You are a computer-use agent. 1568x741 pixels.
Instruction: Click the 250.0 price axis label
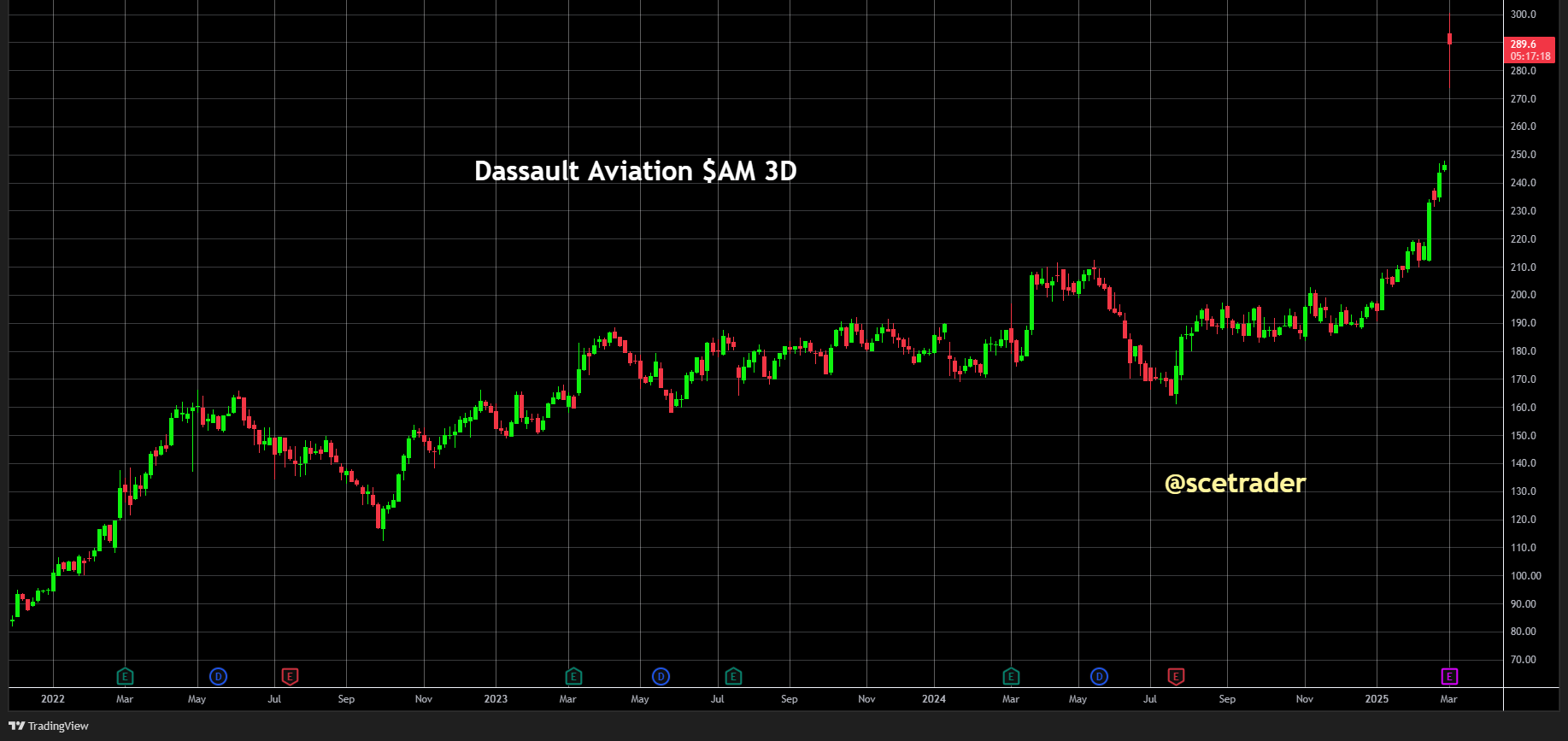(1524, 155)
